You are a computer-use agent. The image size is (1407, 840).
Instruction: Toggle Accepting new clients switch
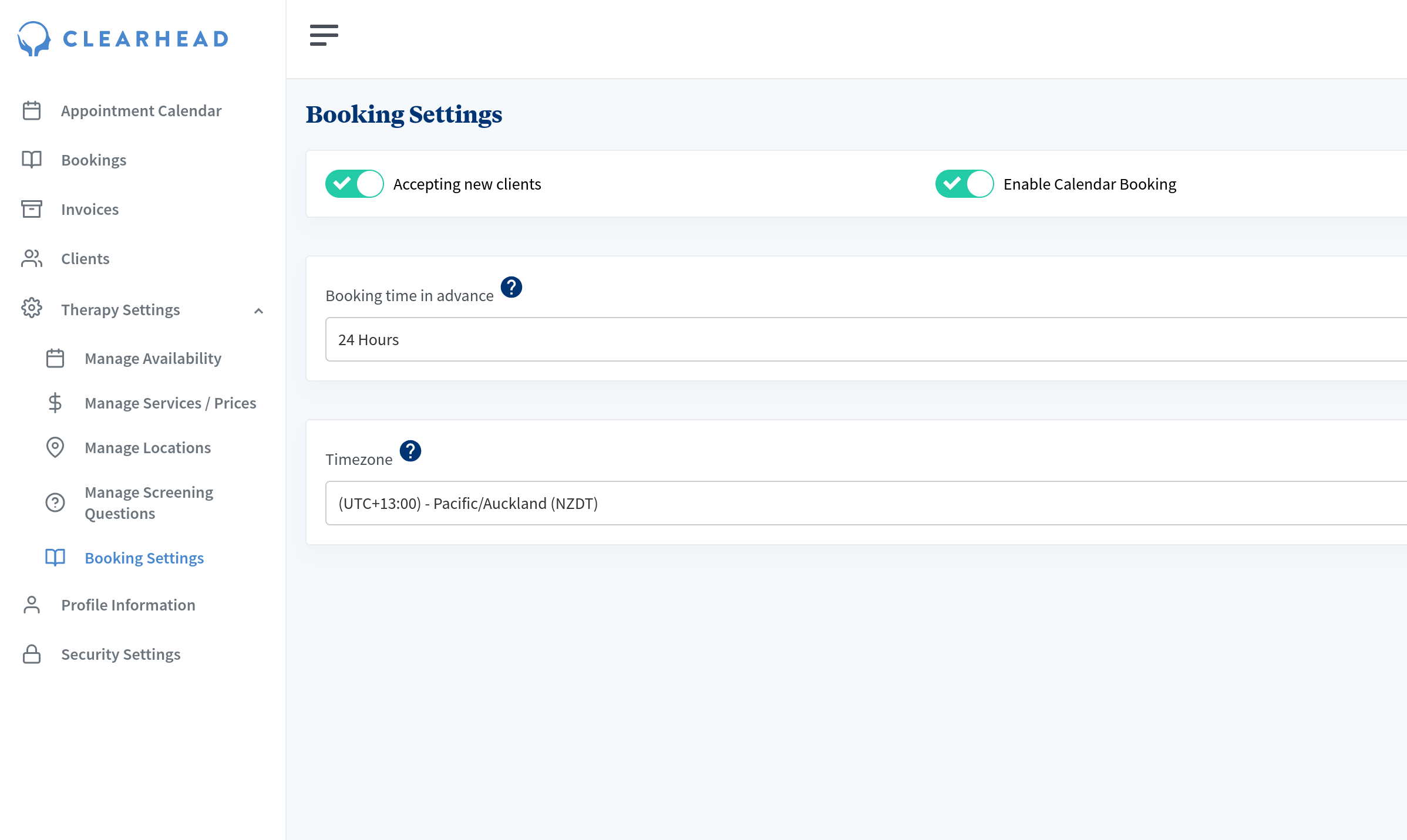355,184
